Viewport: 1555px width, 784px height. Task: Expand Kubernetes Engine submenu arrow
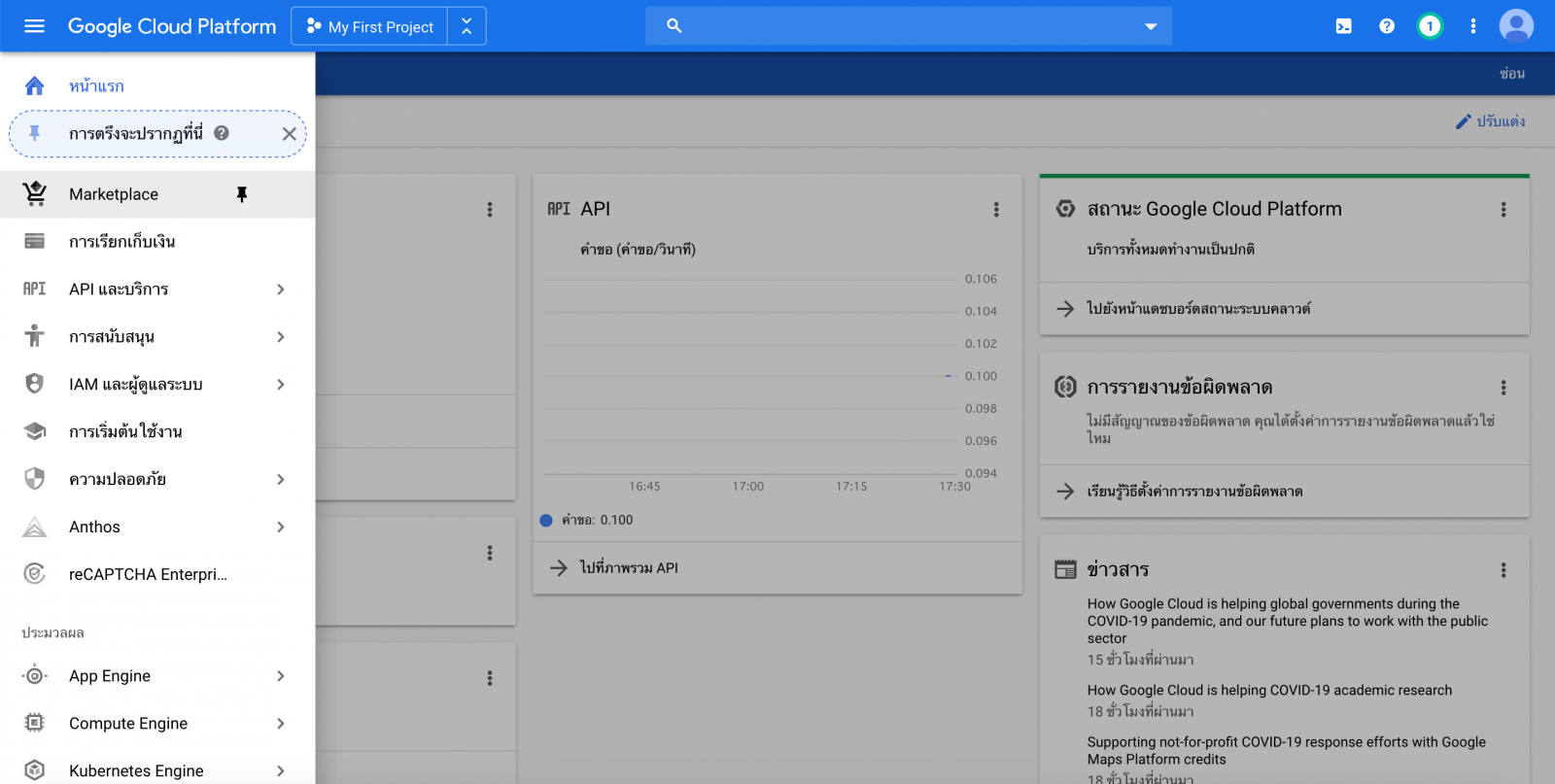pyautogui.click(x=281, y=770)
